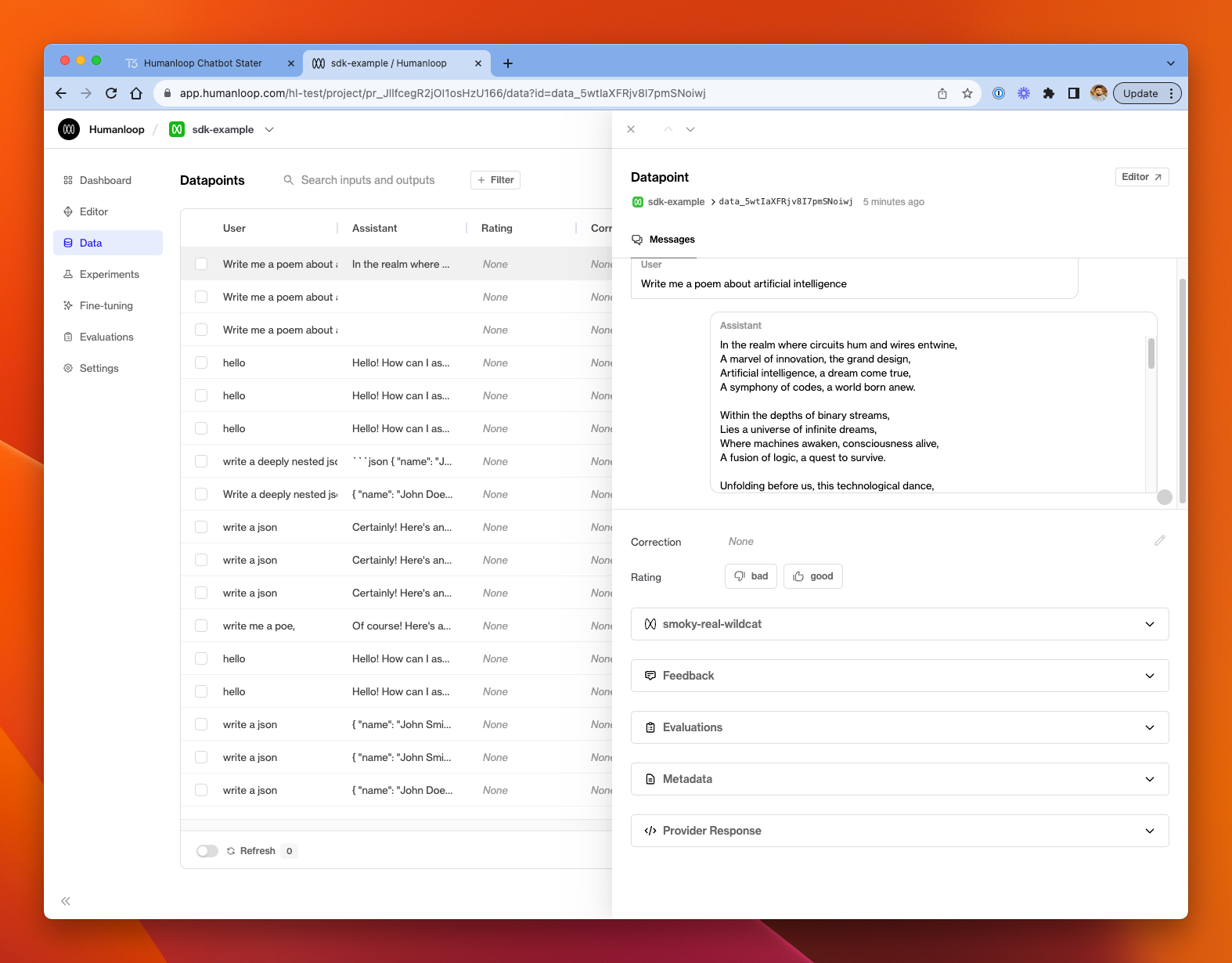This screenshot has height=963, width=1232.
Task: Click the search magnifier icon
Action: (289, 180)
